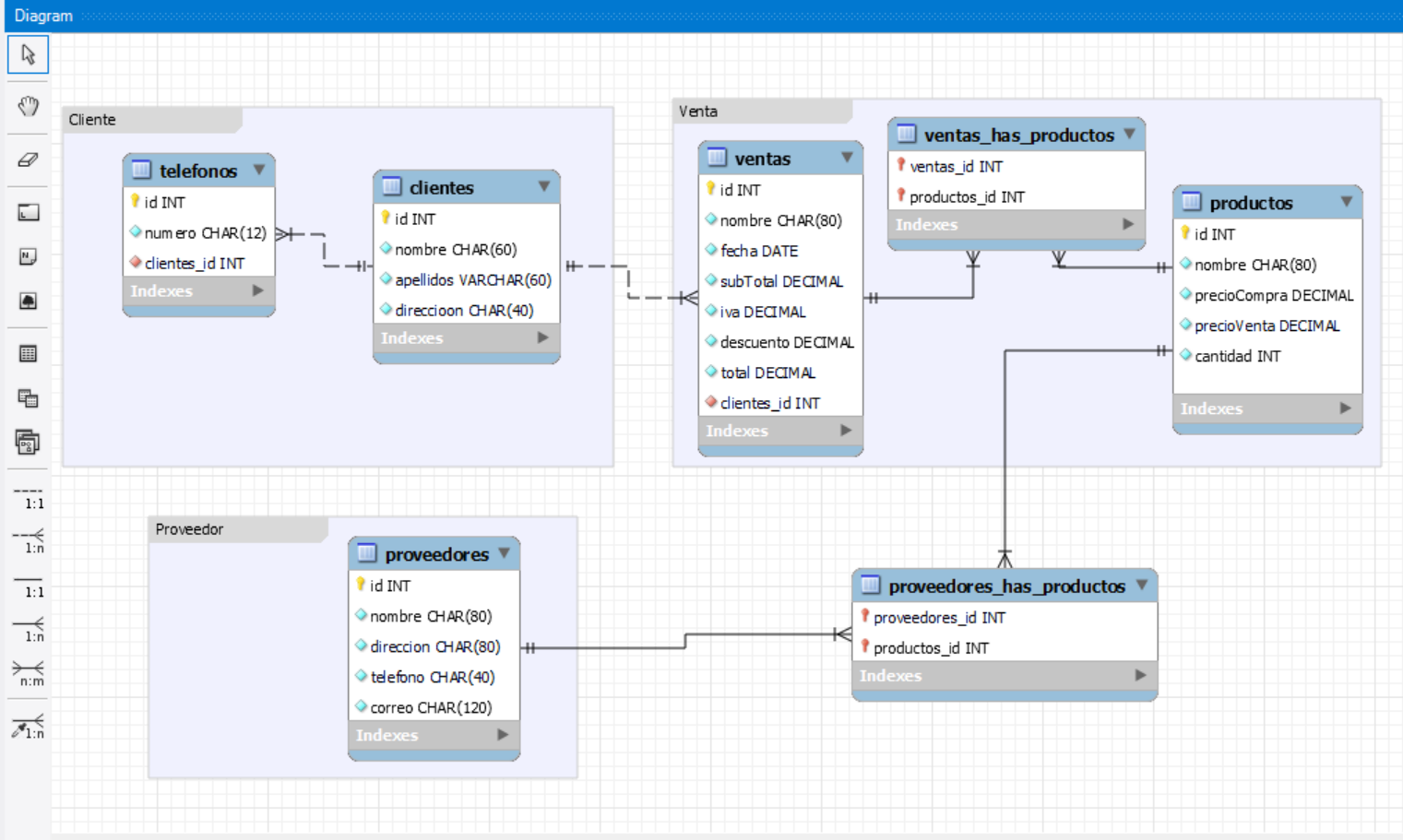Expand Indexes section of clientes table
Screen dimensions: 1403x840
point(542,337)
